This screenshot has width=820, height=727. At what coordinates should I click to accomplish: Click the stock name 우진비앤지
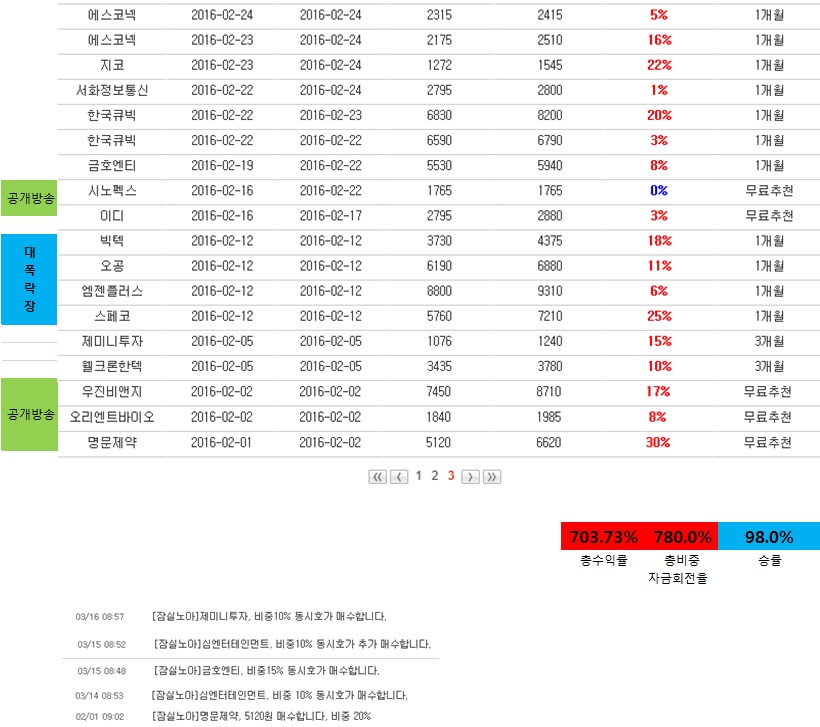click(112, 391)
